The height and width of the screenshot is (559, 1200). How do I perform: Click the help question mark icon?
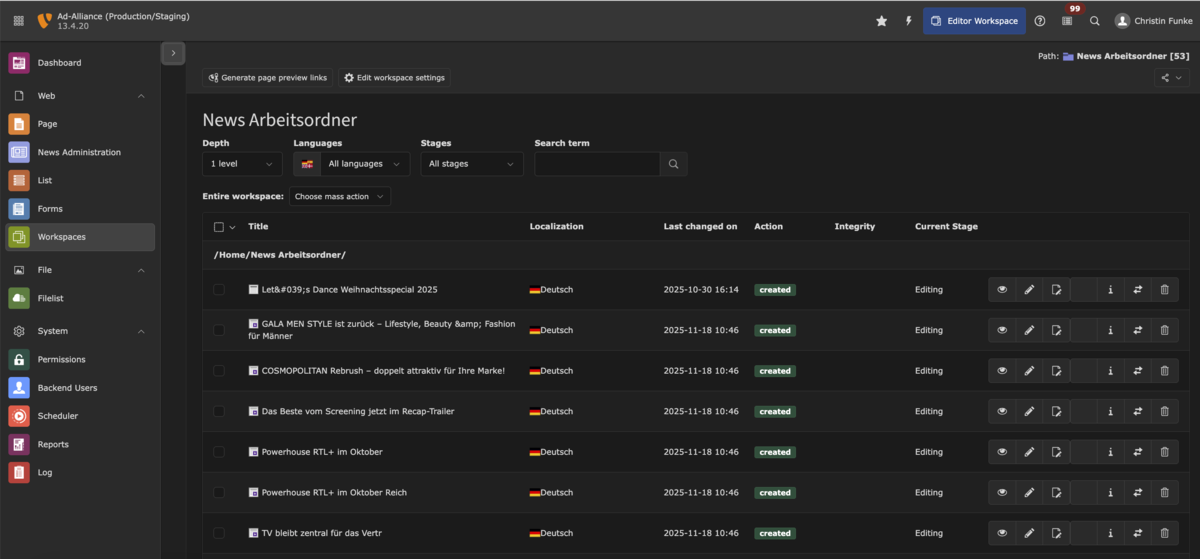tap(1040, 21)
